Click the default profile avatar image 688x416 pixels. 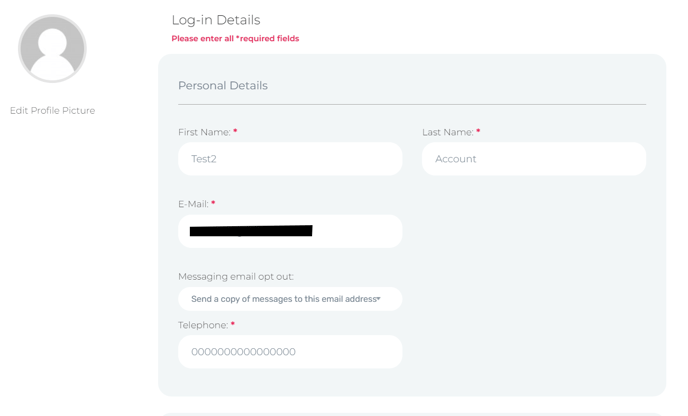tap(52, 48)
